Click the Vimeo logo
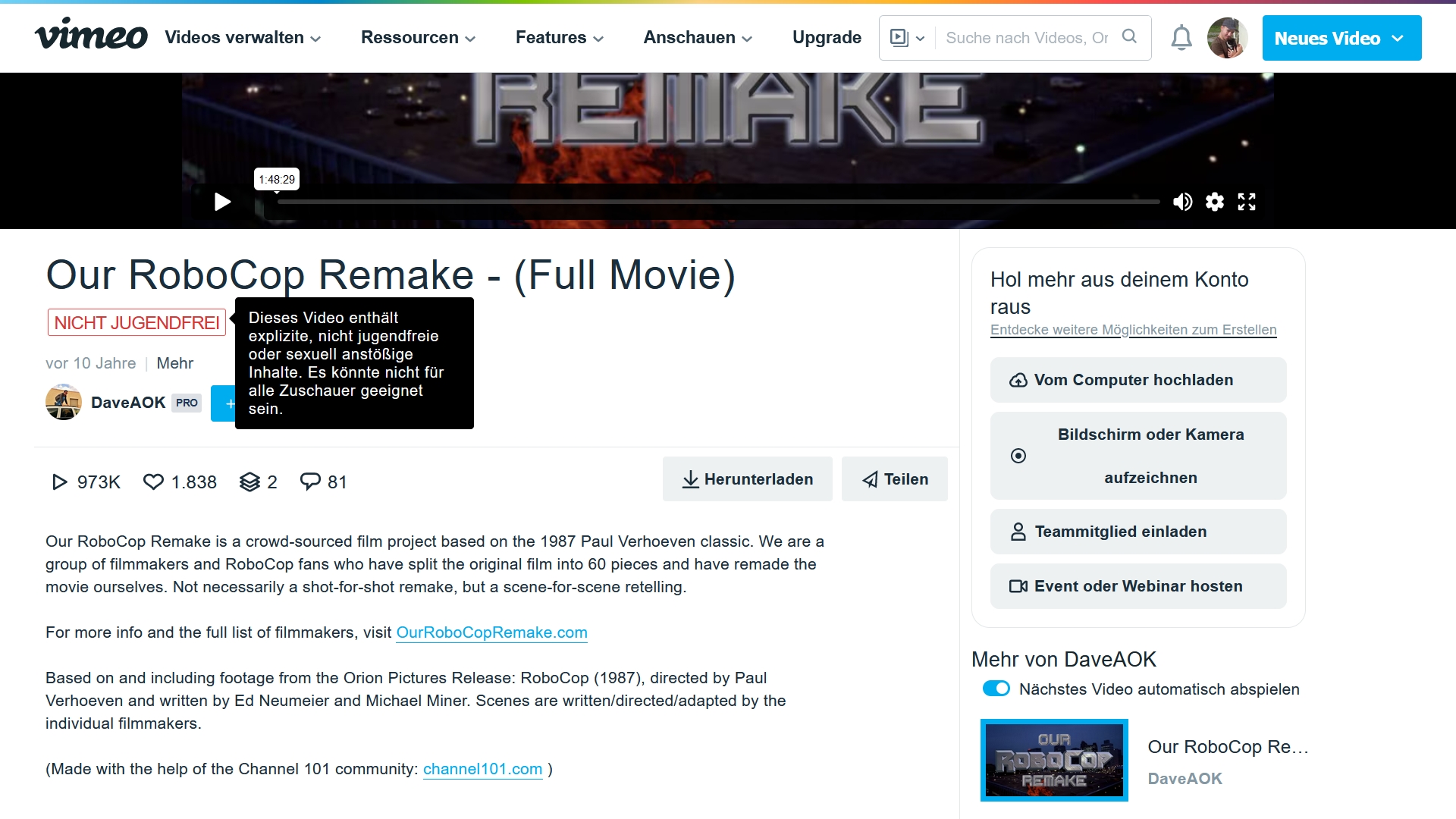 (91, 36)
